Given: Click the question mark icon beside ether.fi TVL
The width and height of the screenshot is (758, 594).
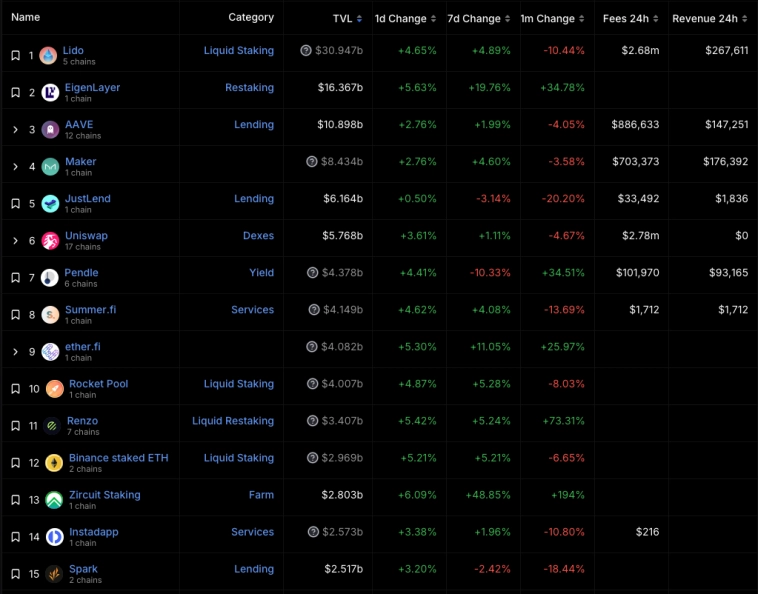Looking at the screenshot, I should click(312, 347).
